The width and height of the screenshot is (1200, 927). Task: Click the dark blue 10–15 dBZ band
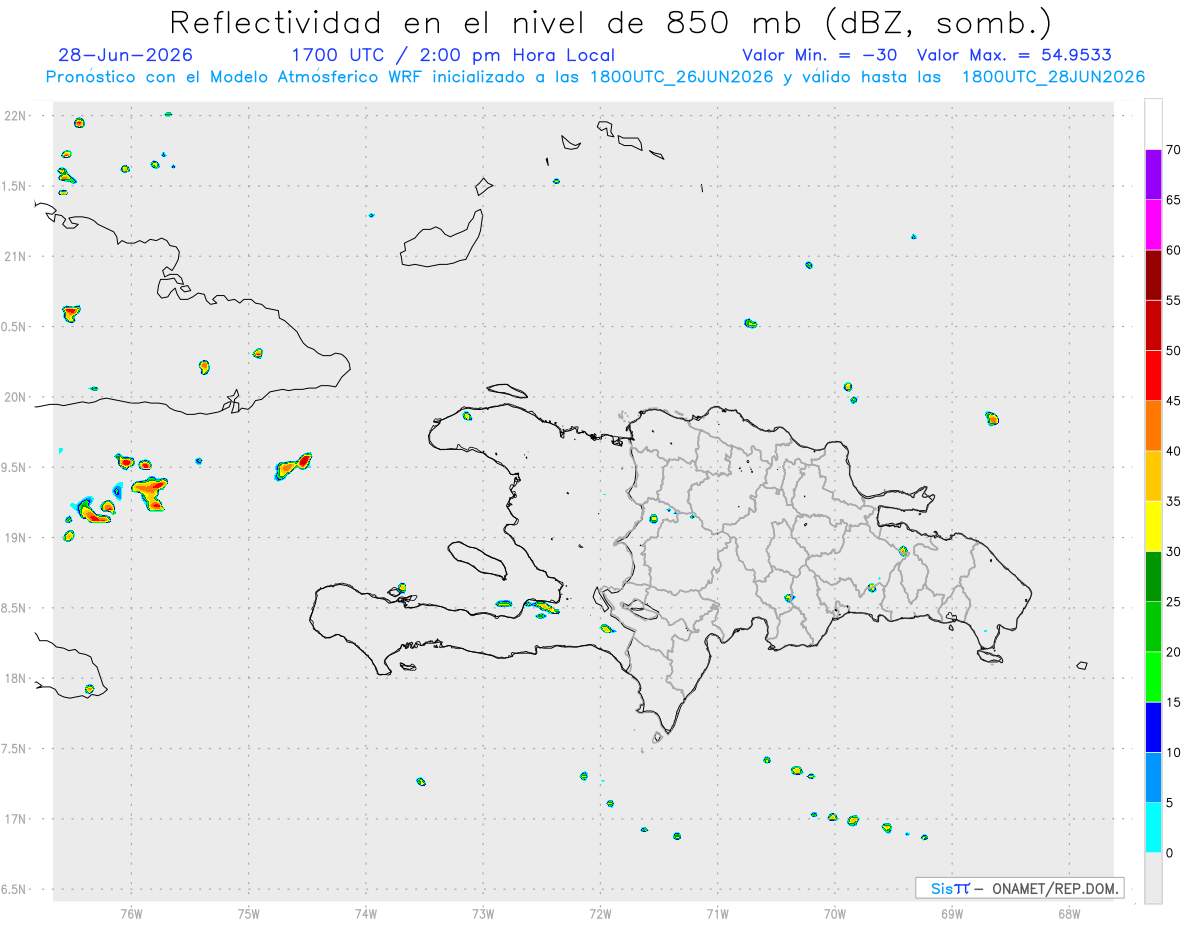pos(1153,727)
